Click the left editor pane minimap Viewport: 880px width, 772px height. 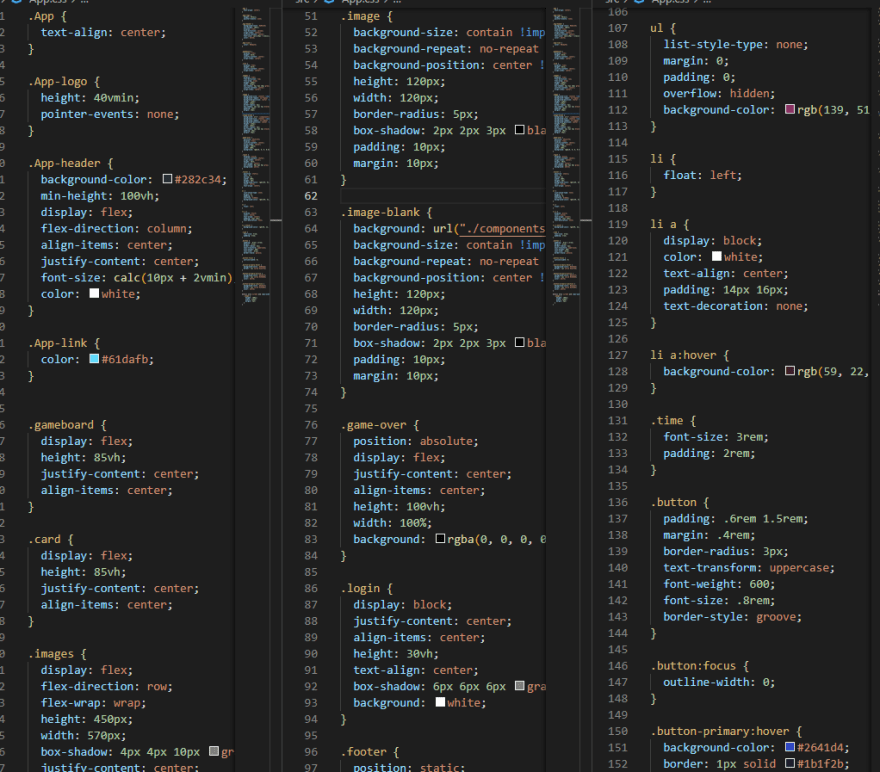[x=256, y=155]
